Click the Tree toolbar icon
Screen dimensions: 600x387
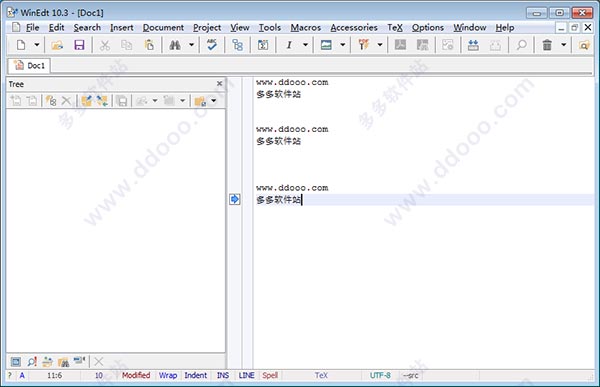click(237, 45)
